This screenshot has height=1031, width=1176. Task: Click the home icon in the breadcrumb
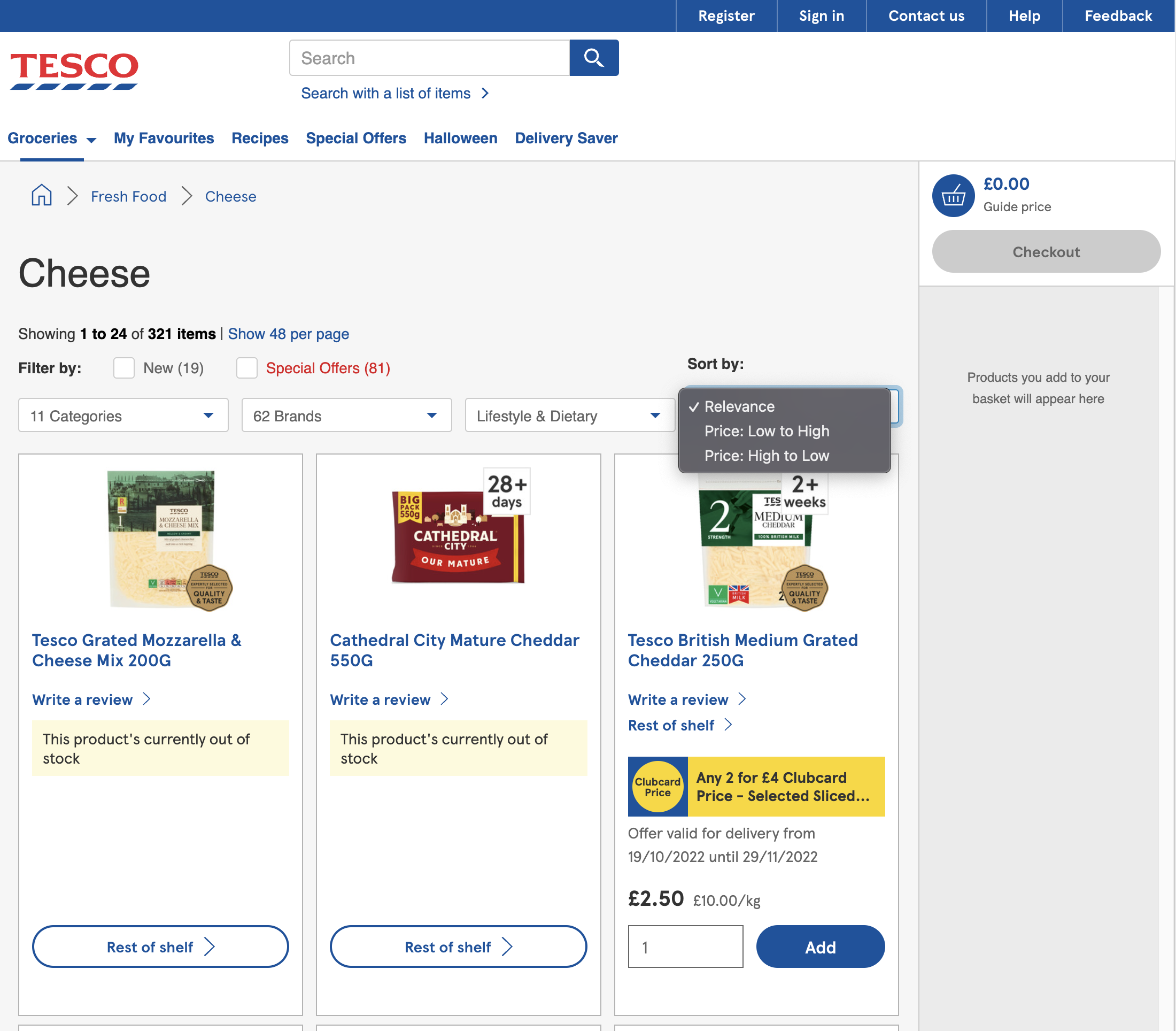click(x=41, y=196)
